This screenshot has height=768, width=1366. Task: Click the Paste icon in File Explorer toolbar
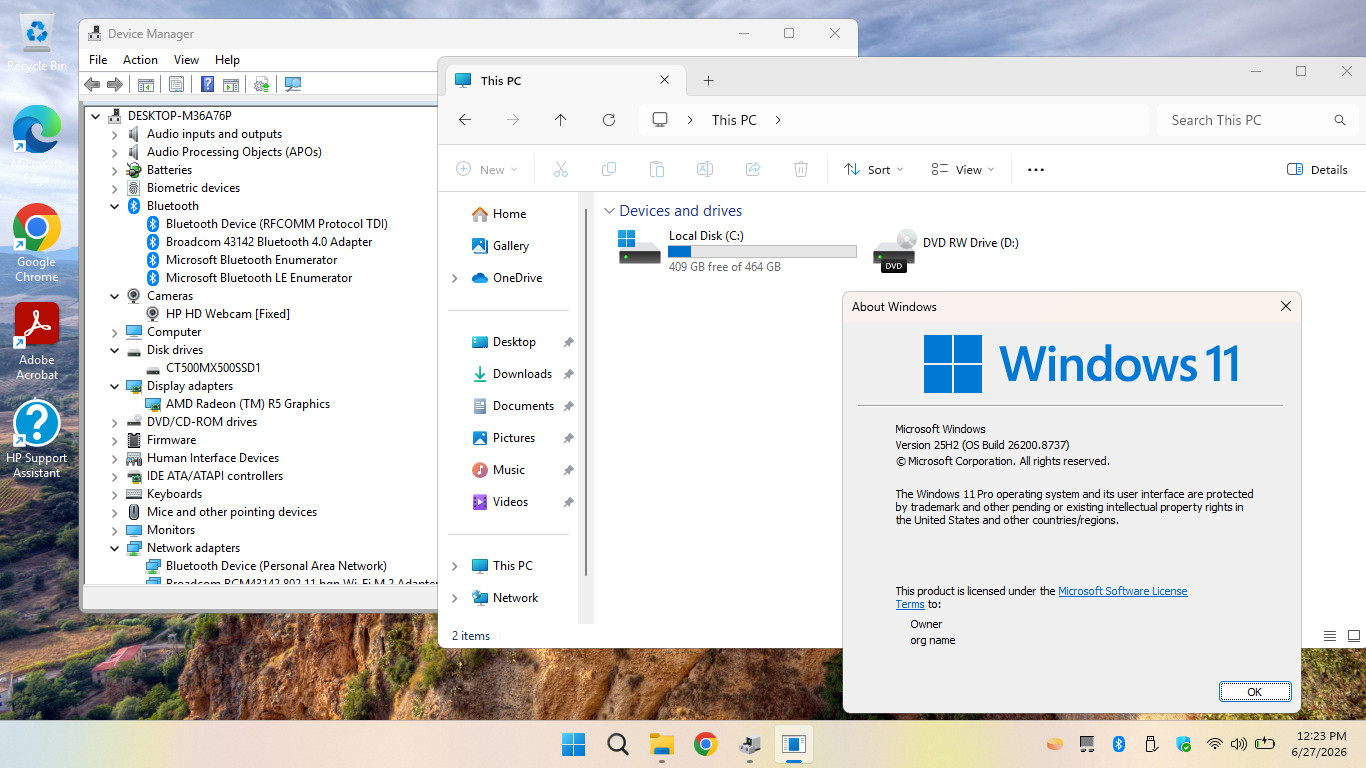tap(657, 170)
